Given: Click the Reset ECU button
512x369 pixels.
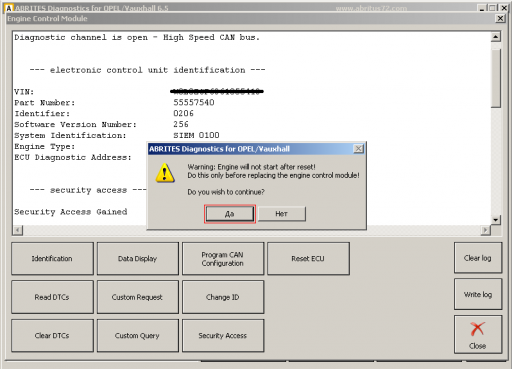Looking at the screenshot, I should [308, 258].
